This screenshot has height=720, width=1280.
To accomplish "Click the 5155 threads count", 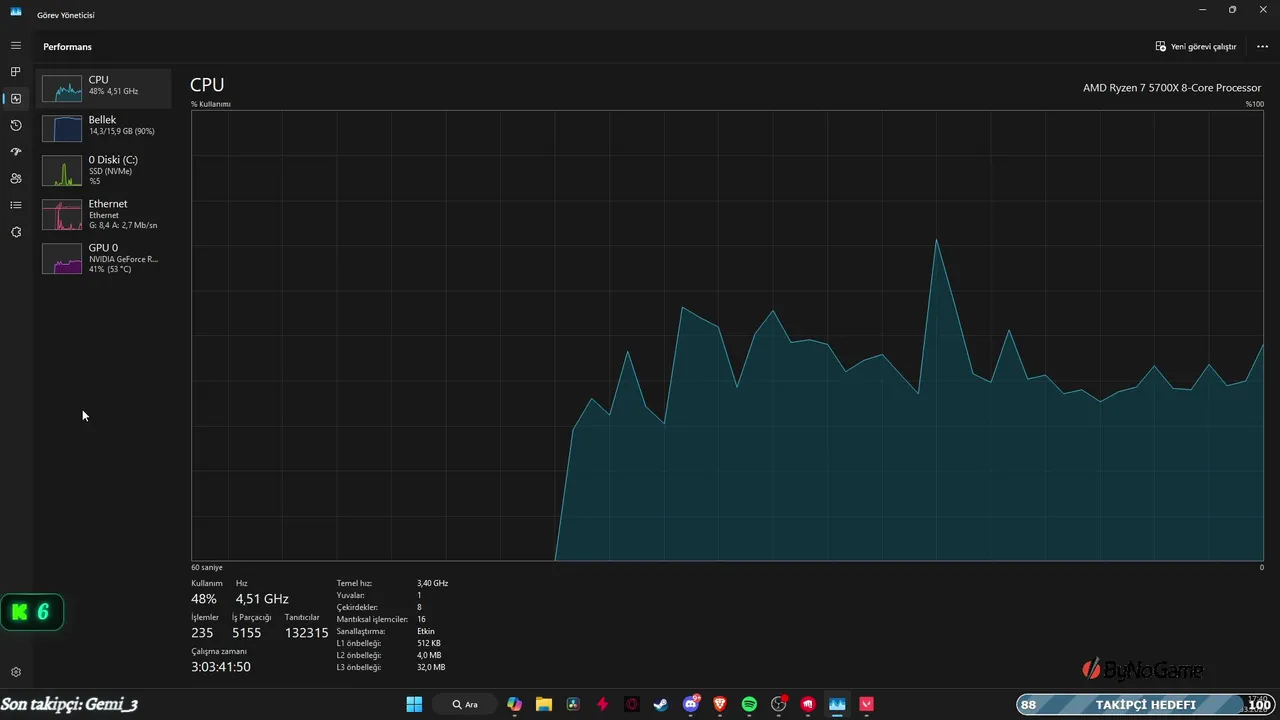I will (246, 633).
